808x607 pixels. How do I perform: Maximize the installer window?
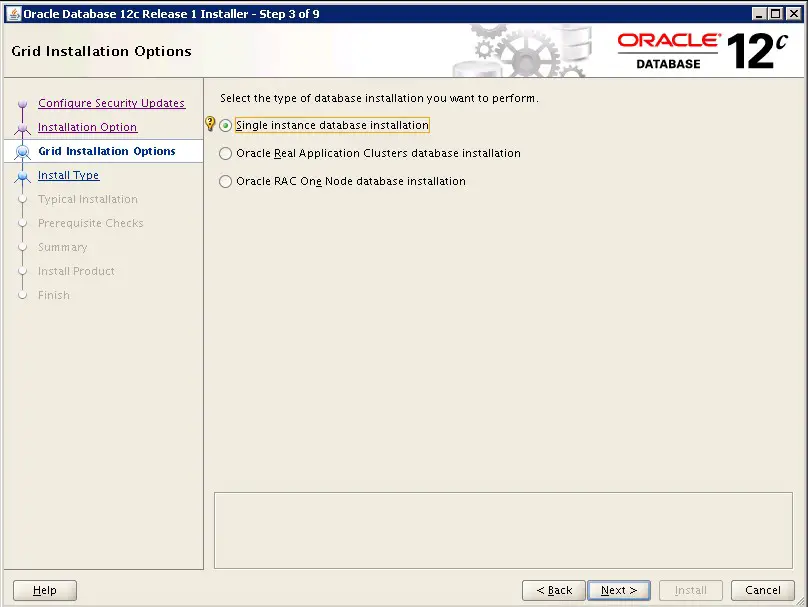coord(776,14)
